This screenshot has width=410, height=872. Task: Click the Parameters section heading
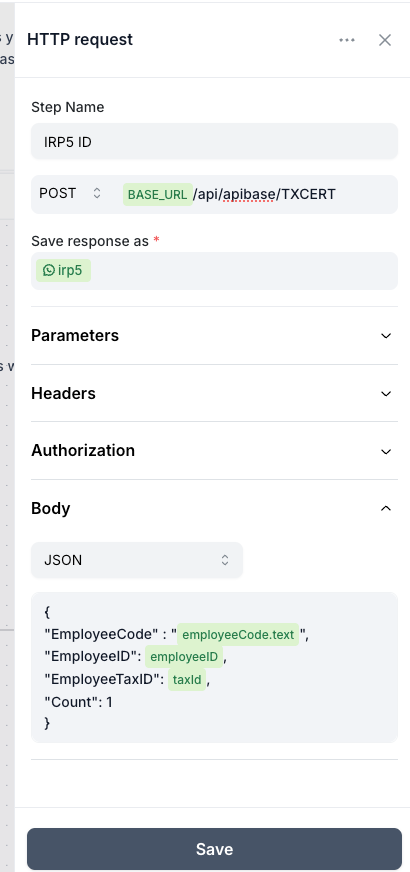[75, 336]
